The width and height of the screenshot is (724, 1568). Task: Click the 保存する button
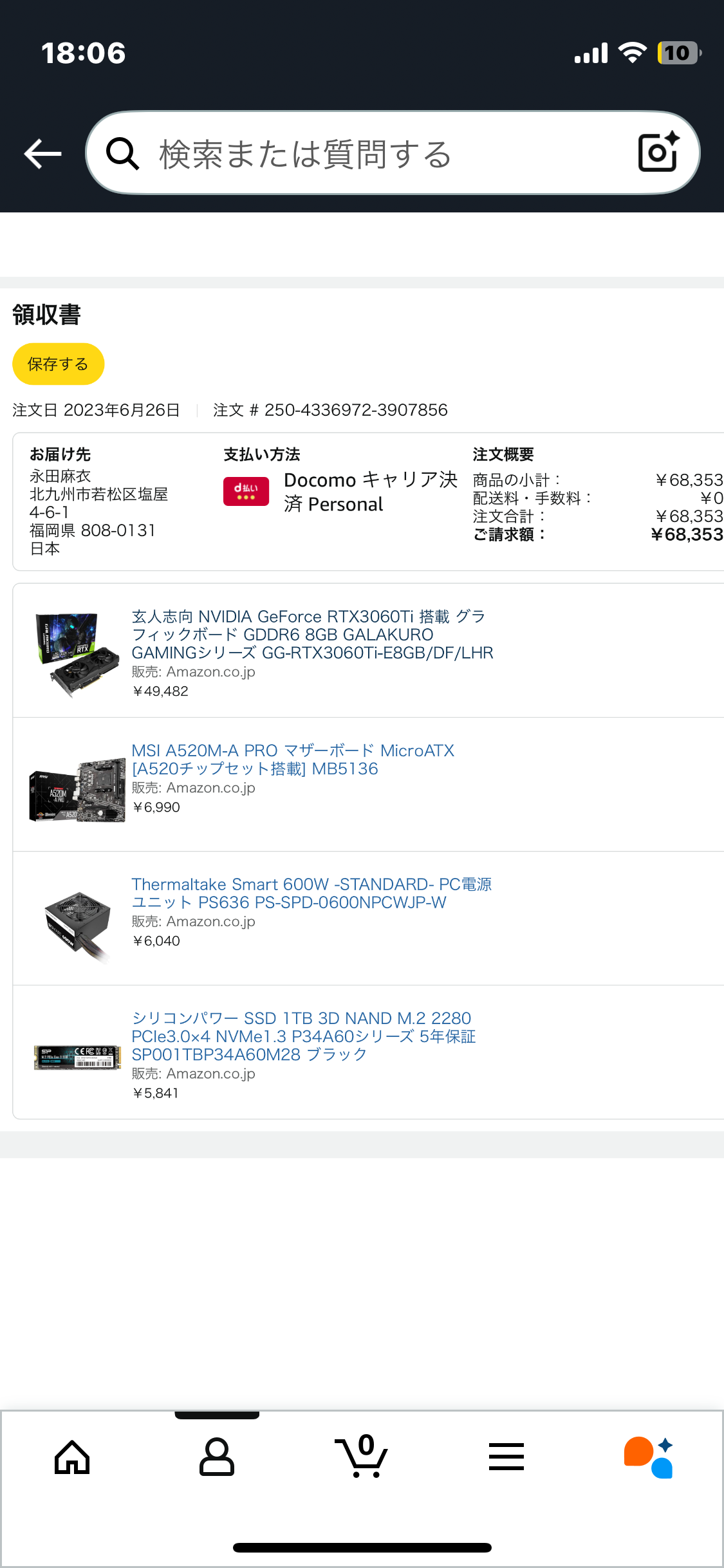point(58,364)
